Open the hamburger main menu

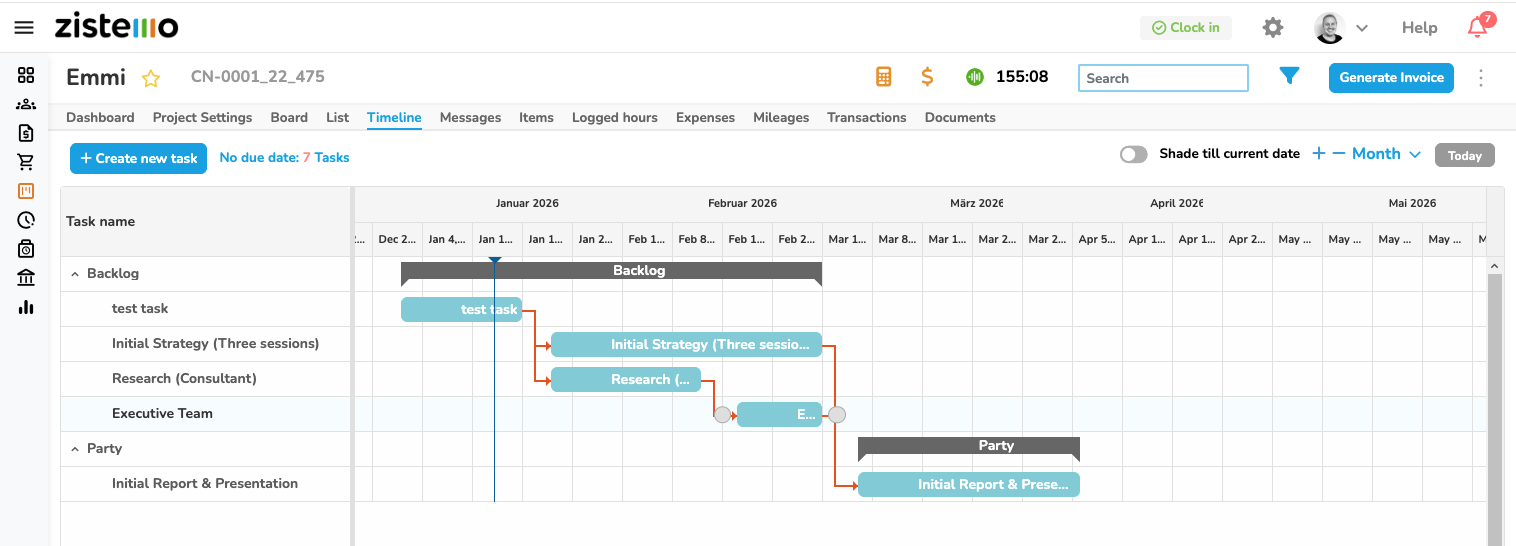click(x=24, y=27)
